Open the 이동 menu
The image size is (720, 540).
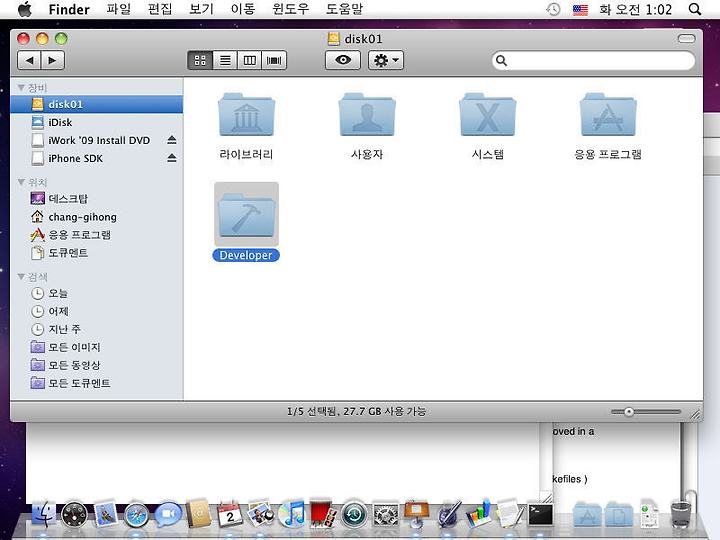click(x=242, y=9)
